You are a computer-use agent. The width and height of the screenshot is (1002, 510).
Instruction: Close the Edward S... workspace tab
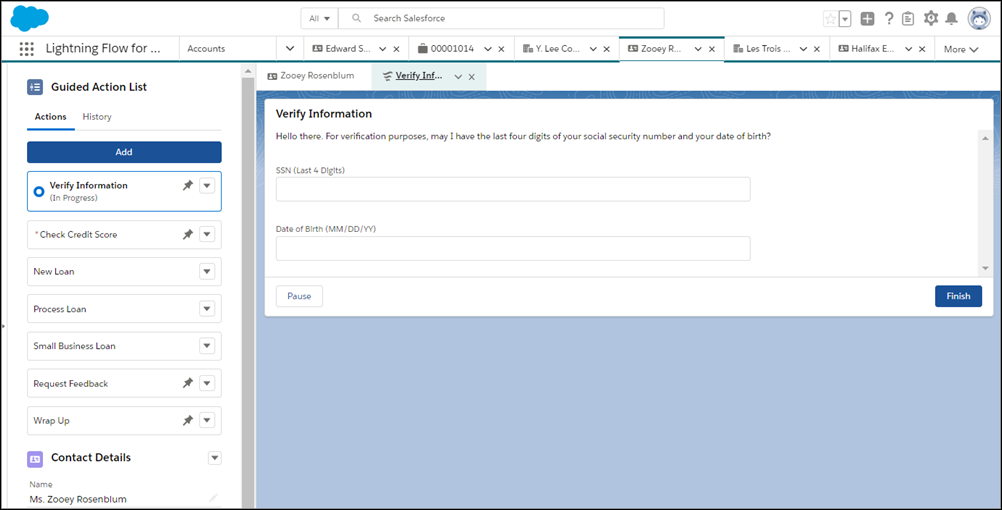(396, 49)
